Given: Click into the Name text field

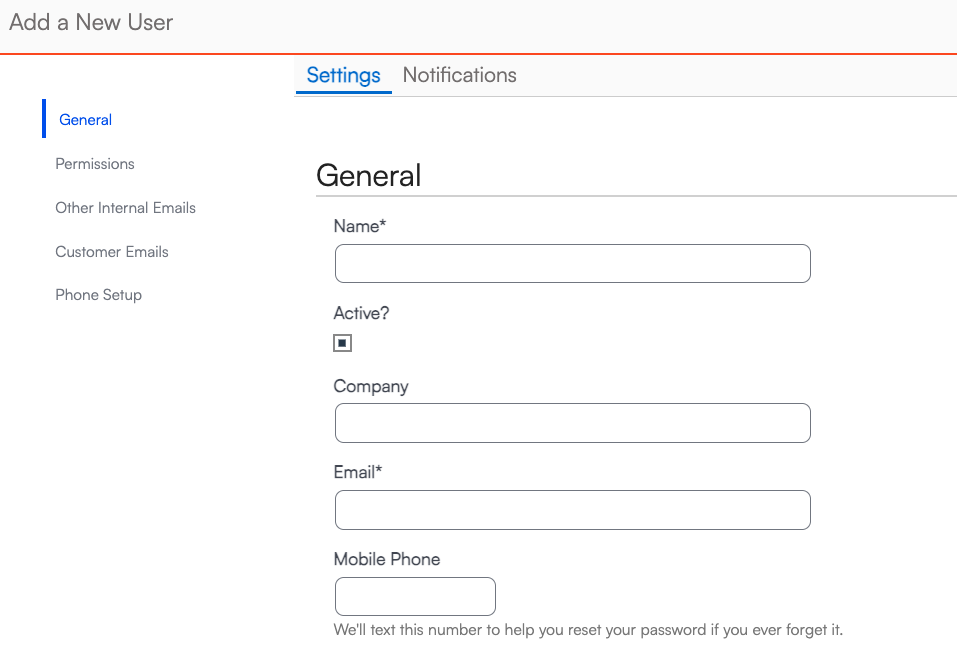Looking at the screenshot, I should (572, 264).
